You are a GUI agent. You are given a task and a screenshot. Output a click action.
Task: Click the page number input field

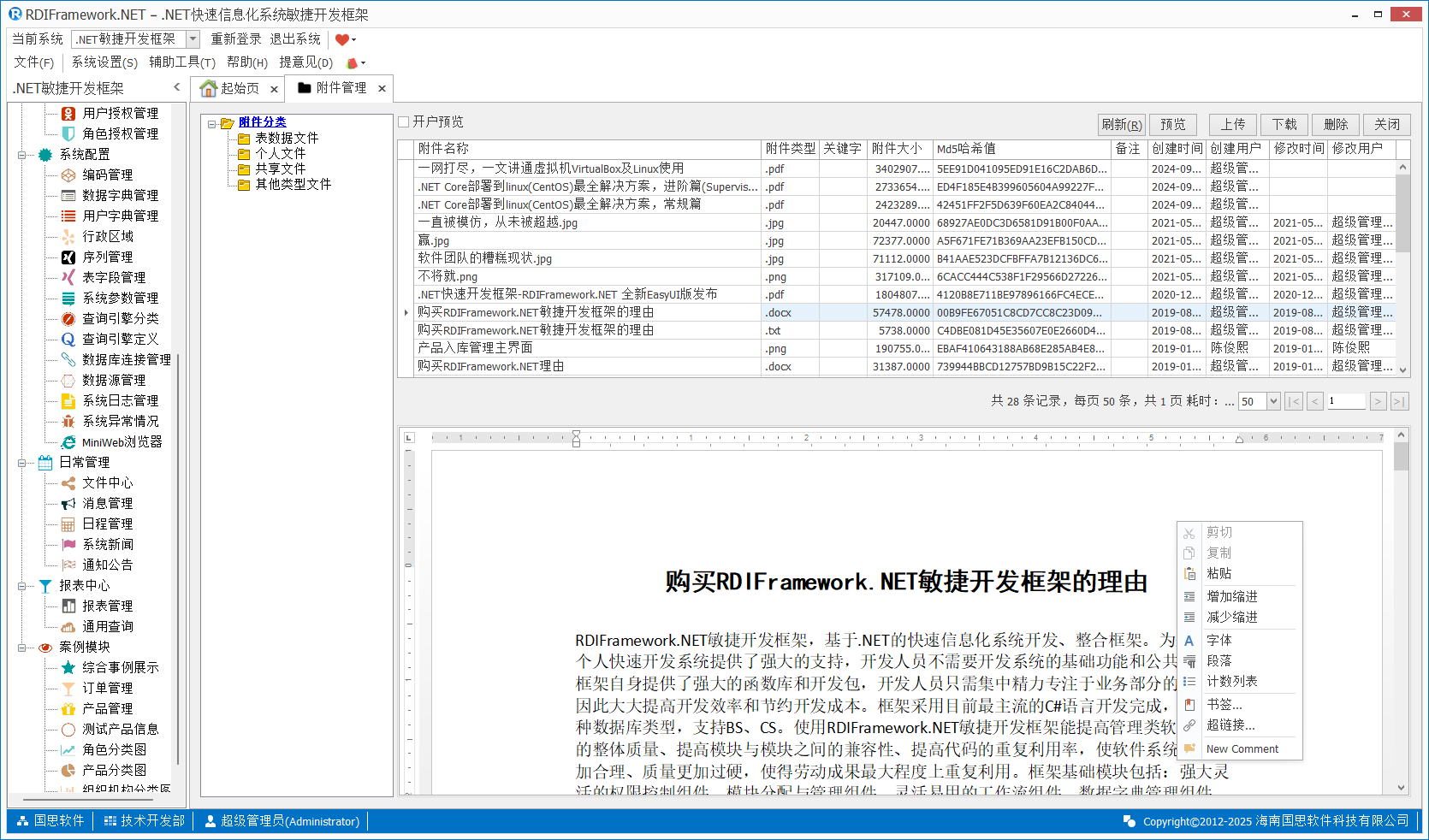pos(1346,401)
